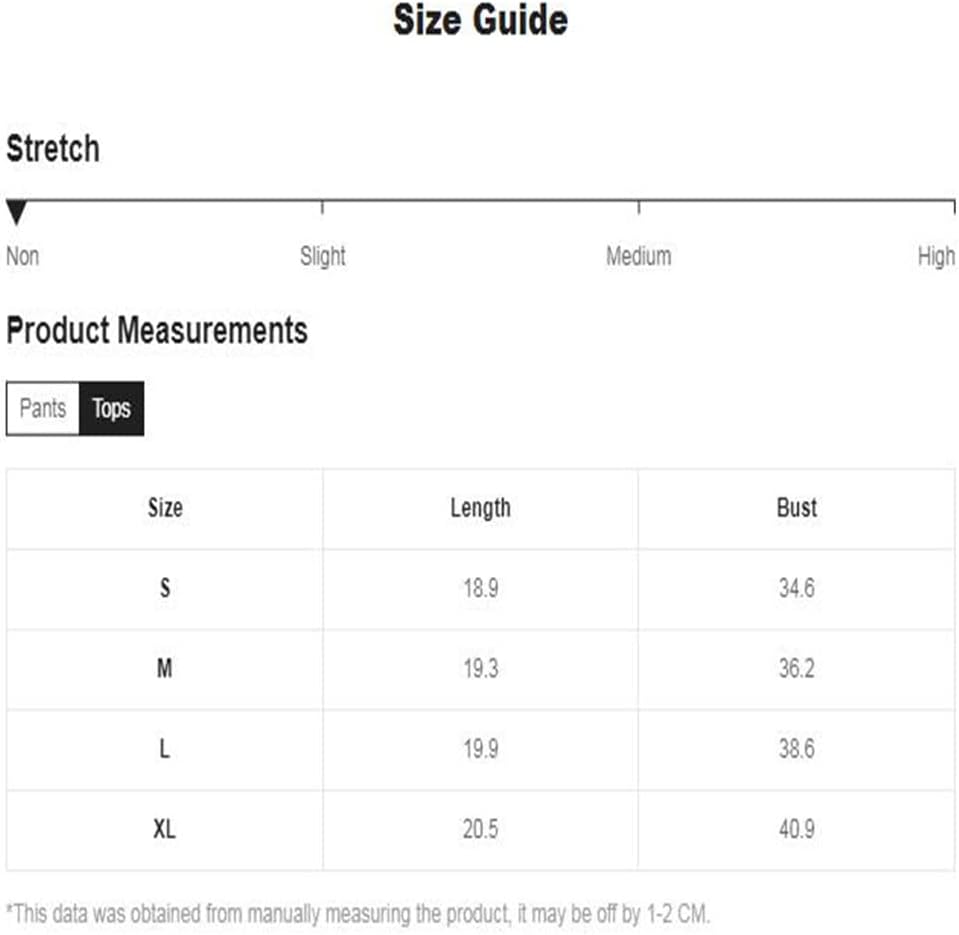Image resolution: width=959 pixels, height=935 pixels.
Task: Click the 18.9 length value
Action: (x=481, y=588)
